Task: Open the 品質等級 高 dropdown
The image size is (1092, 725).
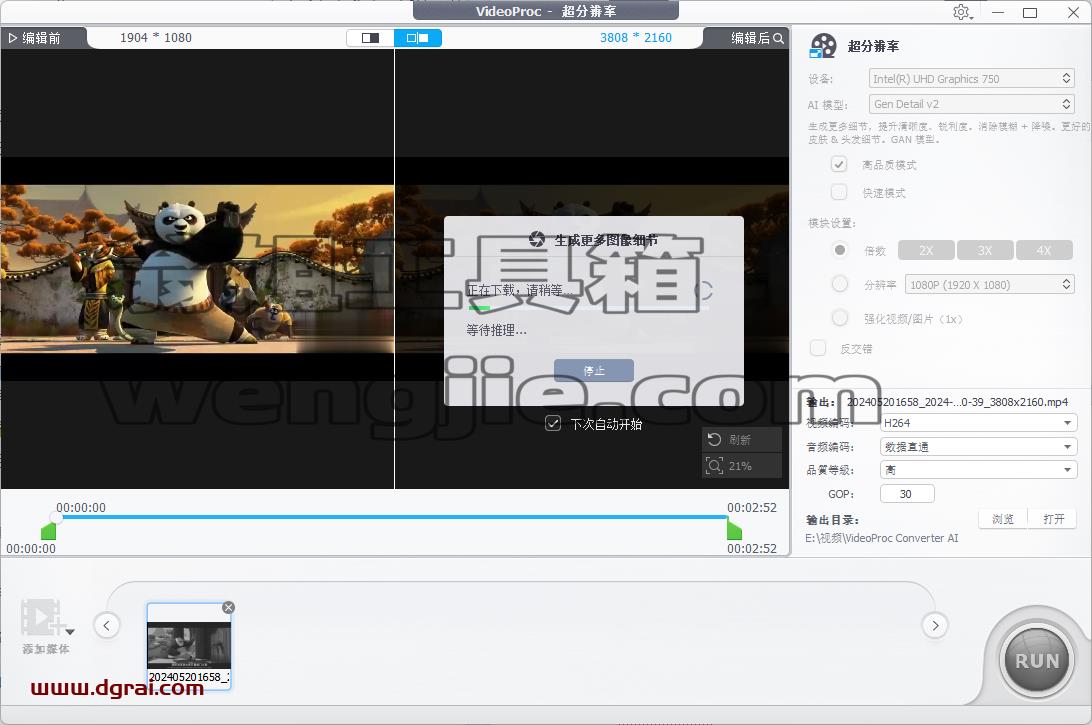Action: pyautogui.click(x=978, y=470)
